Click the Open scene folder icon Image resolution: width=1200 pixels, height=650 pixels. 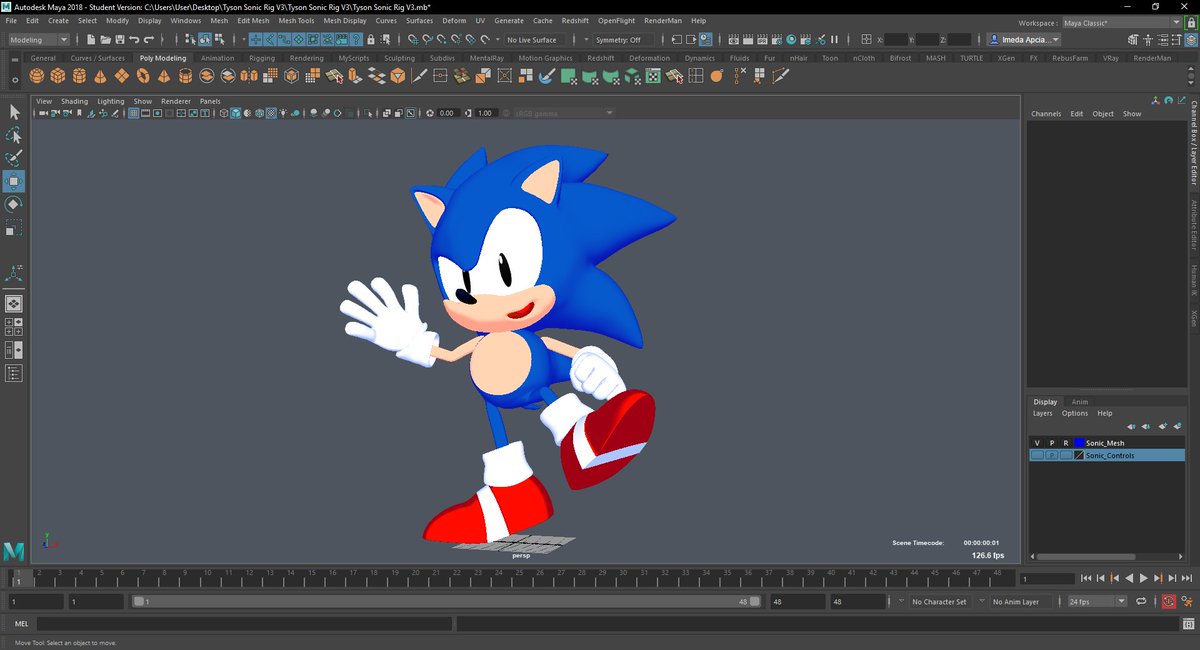[105, 40]
